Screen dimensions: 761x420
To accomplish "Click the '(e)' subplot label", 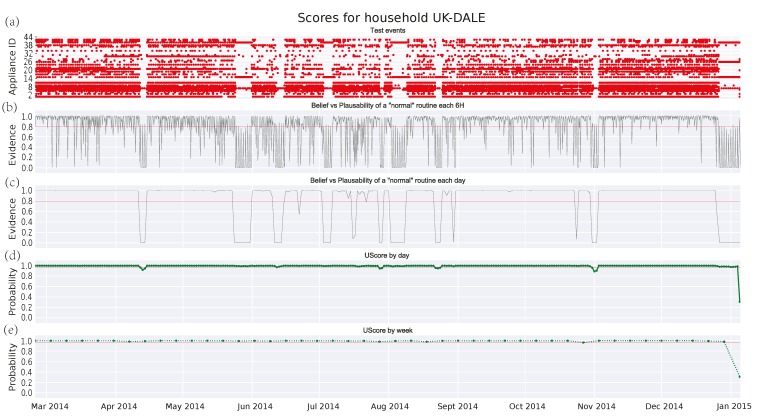I will 10,328.
